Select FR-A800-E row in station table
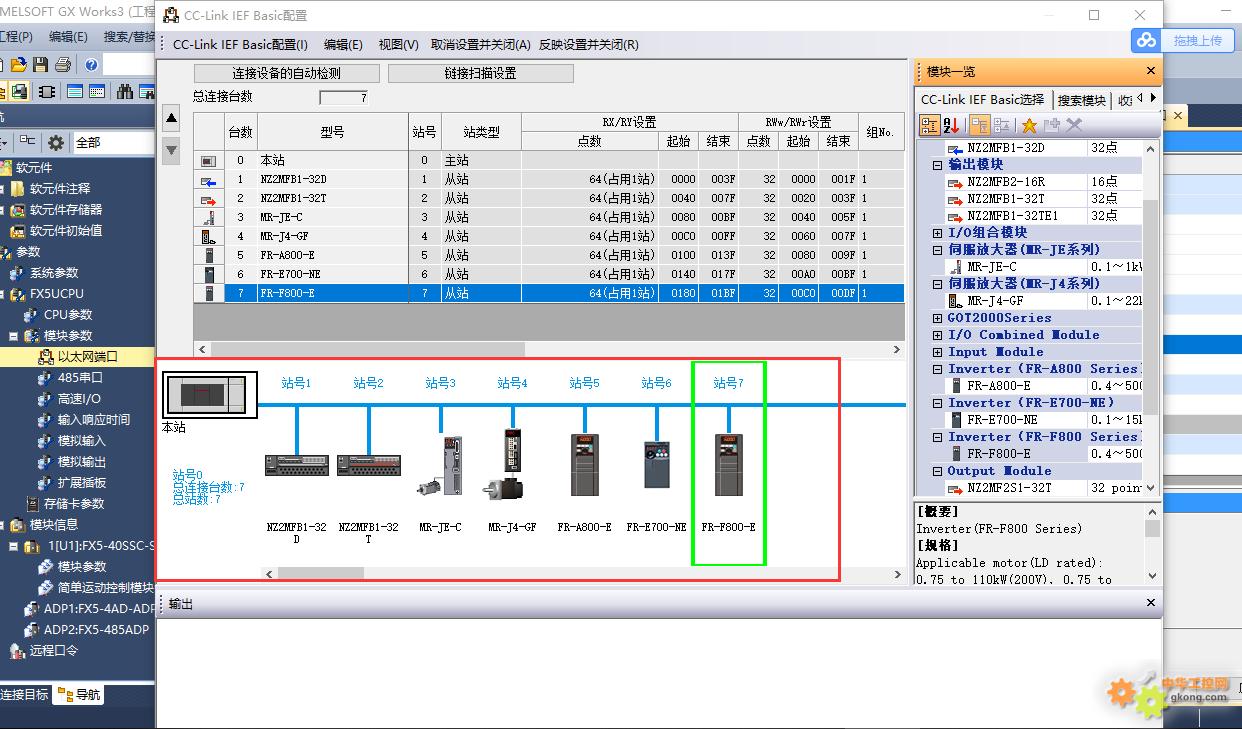Screen dimensions: 1242x729 click(x=549, y=255)
